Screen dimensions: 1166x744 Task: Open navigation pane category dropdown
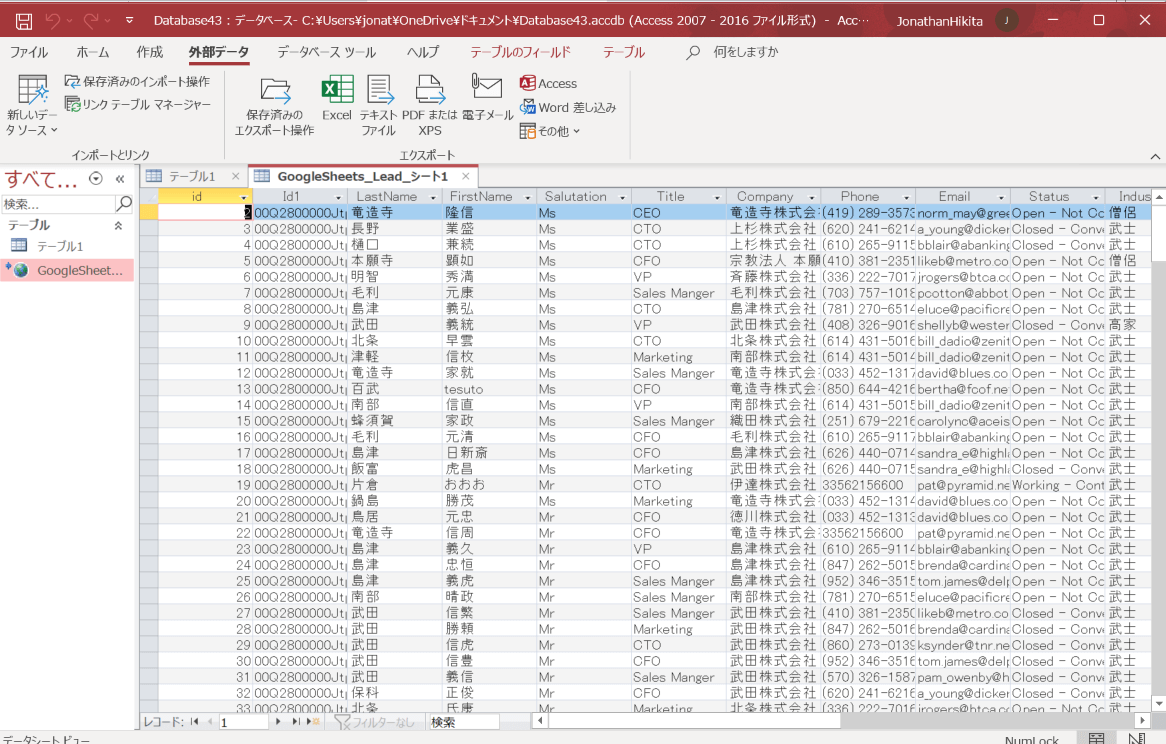click(95, 178)
